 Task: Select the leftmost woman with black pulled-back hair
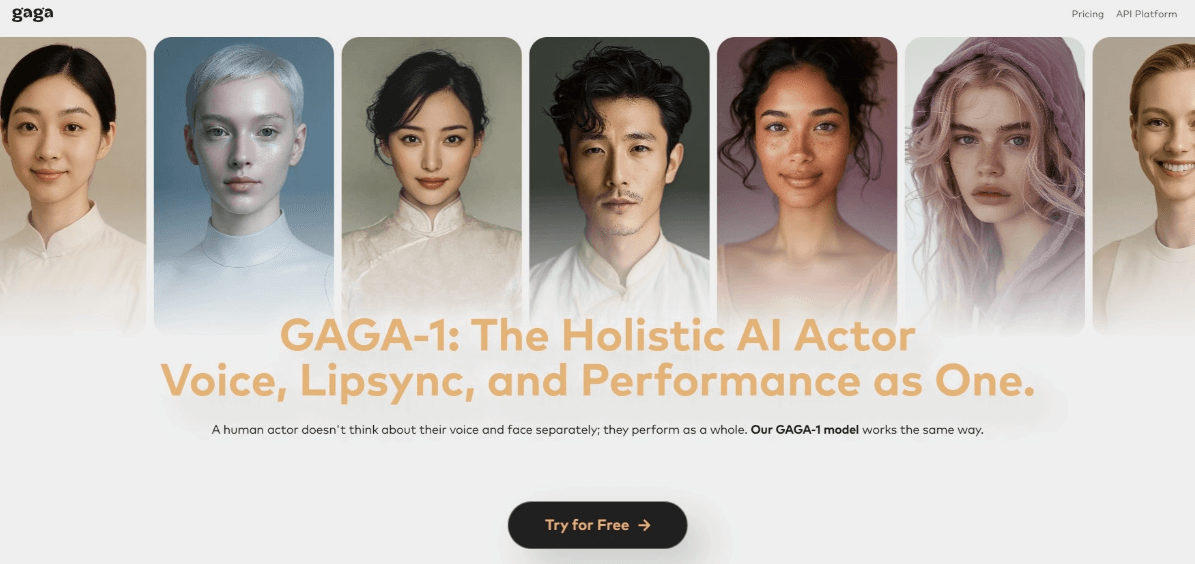point(72,185)
